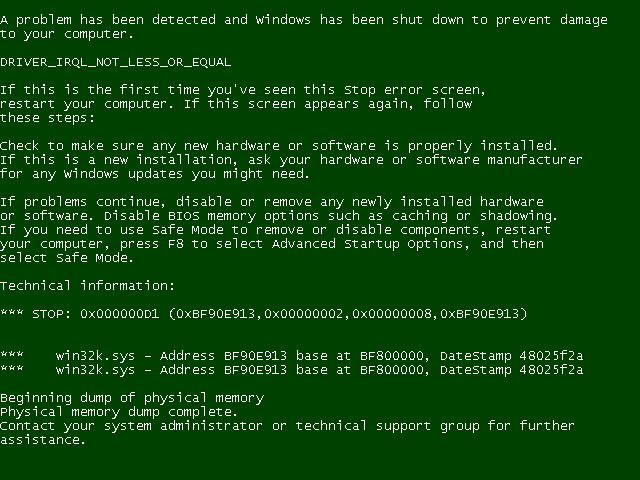Image resolution: width=640 pixels, height=480 pixels.
Task: Click the "for any Windows updates" line
Action: pos(154,174)
